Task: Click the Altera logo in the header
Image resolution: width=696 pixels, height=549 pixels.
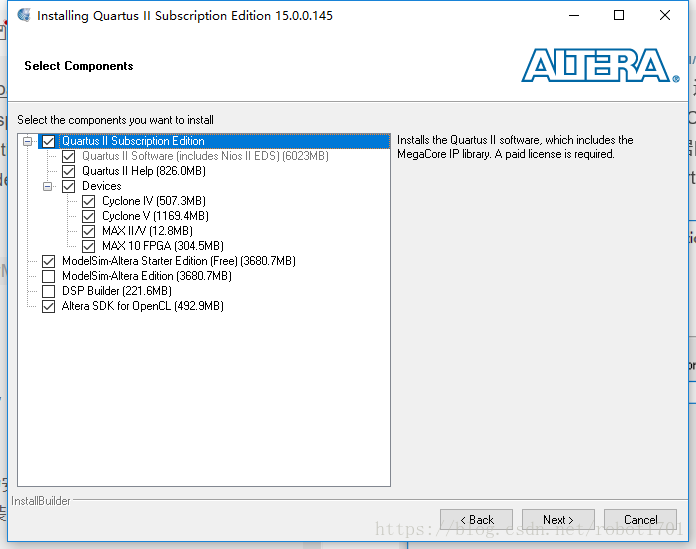Action: point(600,65)
